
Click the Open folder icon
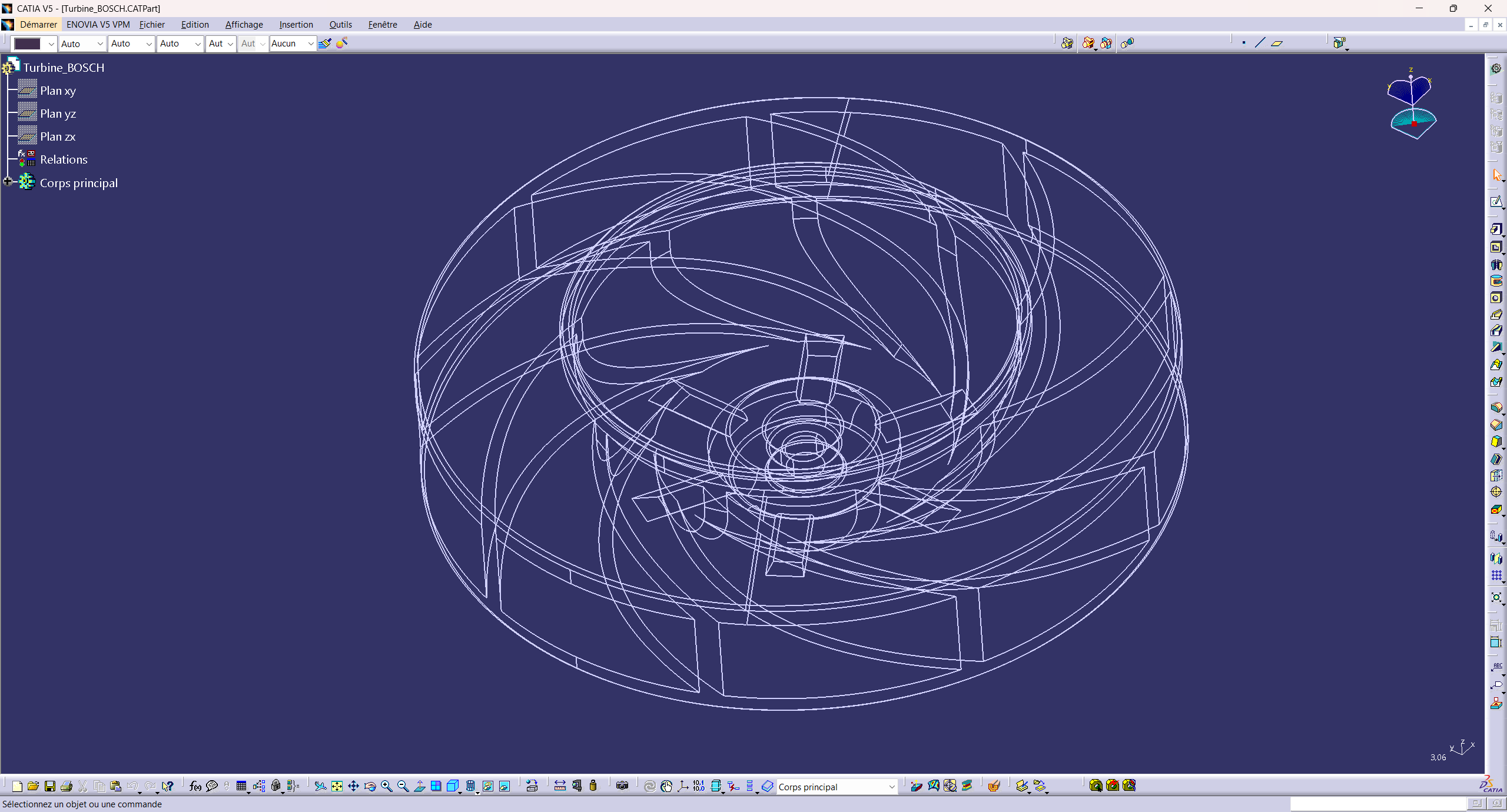34,786
